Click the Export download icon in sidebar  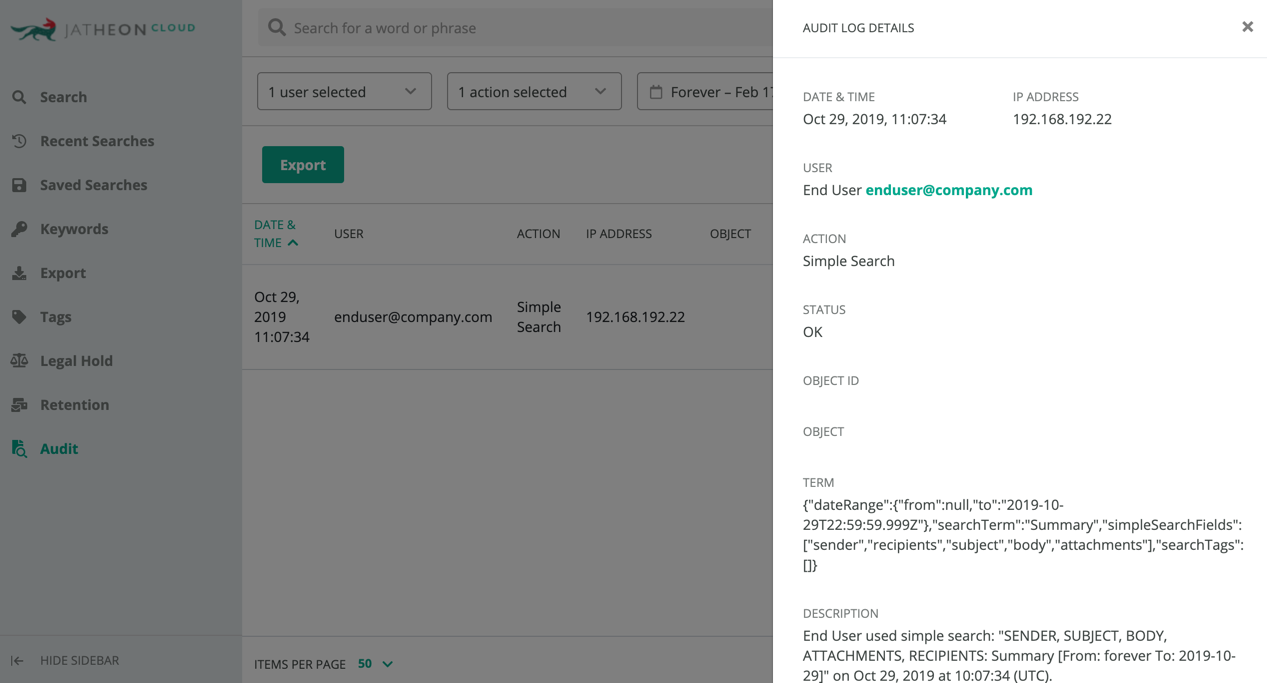[19, 273]
